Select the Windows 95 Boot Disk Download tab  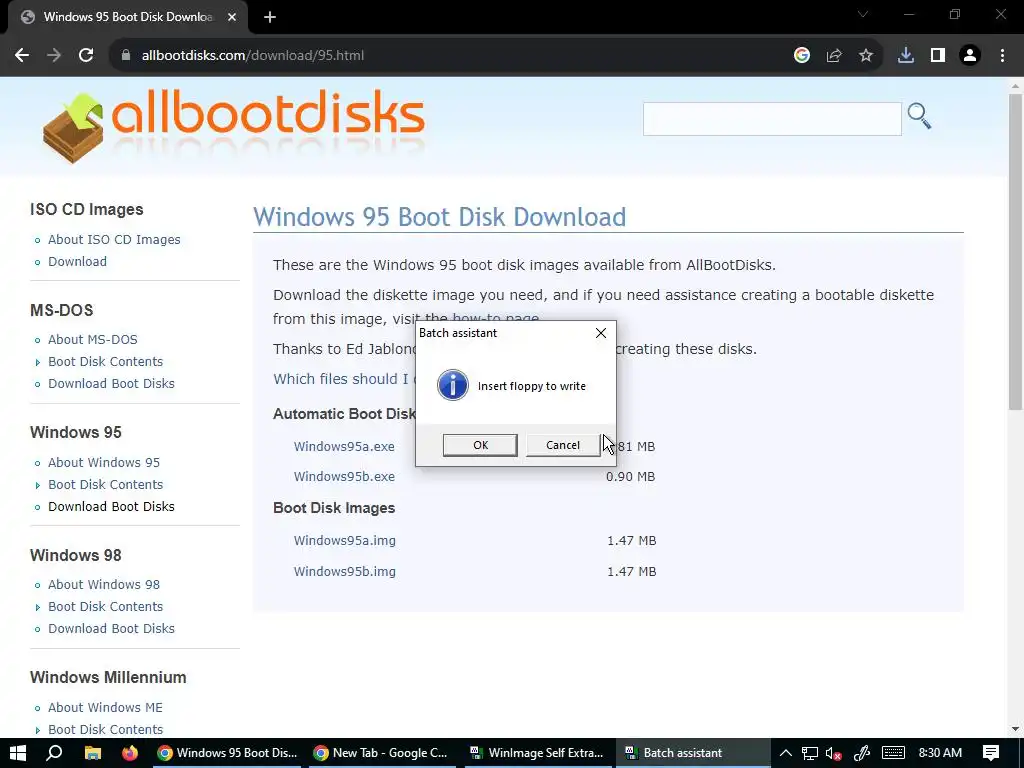coord(128,17)
